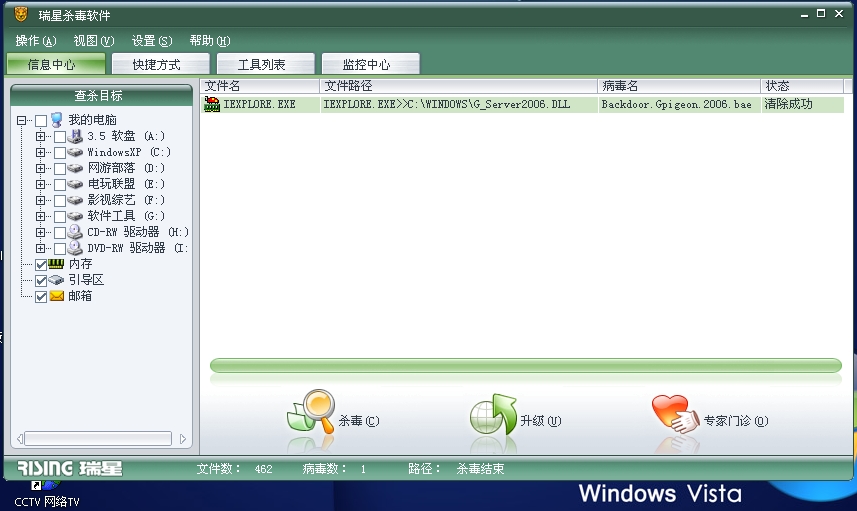The height and width of the screenshot is (511, 857).
Task: Click the memory chip icon
Action: pyautogui.click(x=56, y=264)
